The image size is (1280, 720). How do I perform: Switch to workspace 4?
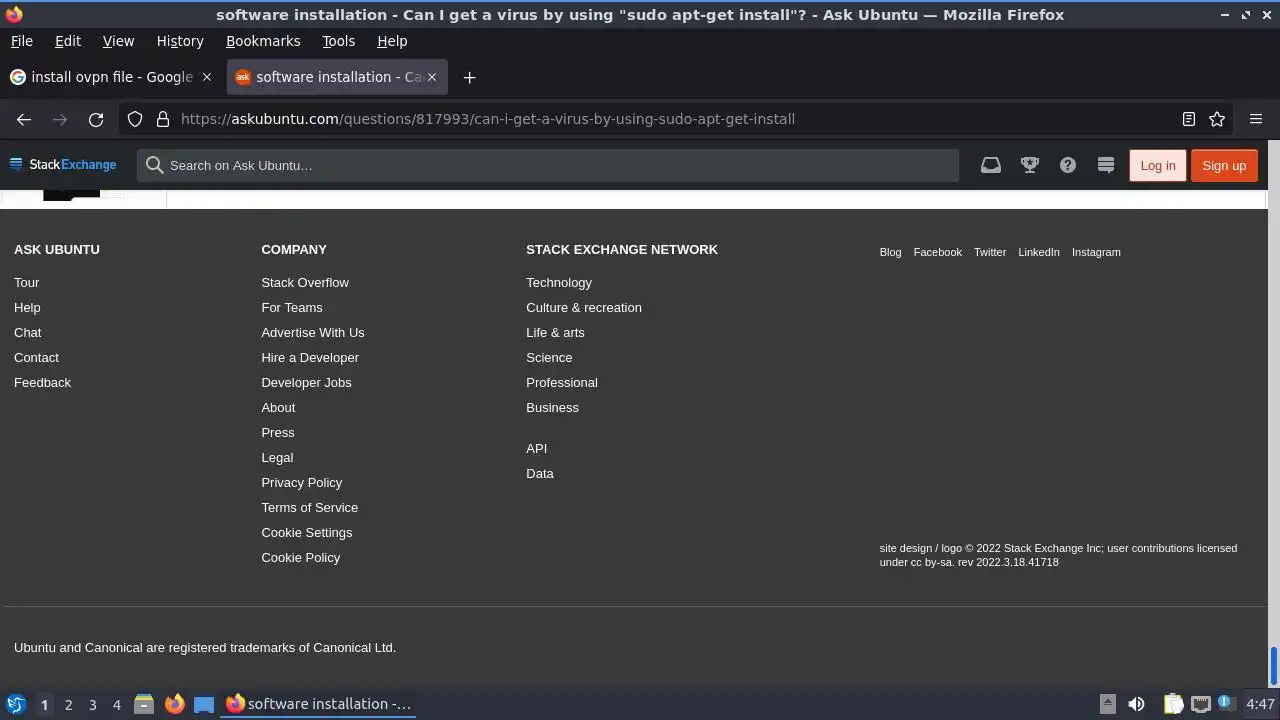[116, 704]
